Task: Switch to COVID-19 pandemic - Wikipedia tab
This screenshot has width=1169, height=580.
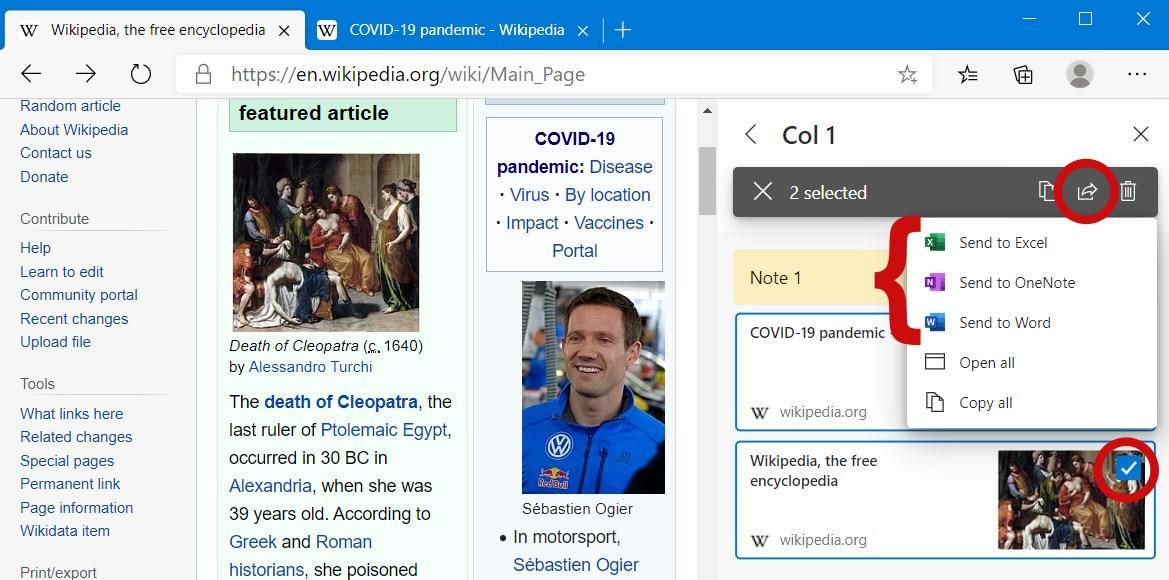Action: 456,30
